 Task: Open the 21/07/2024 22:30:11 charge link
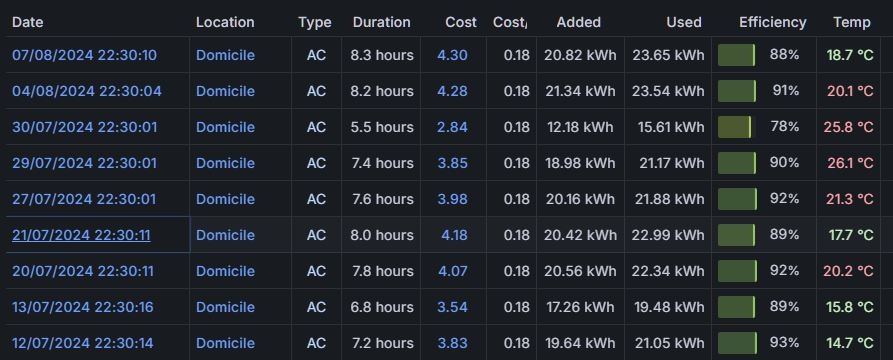(81, 235)
